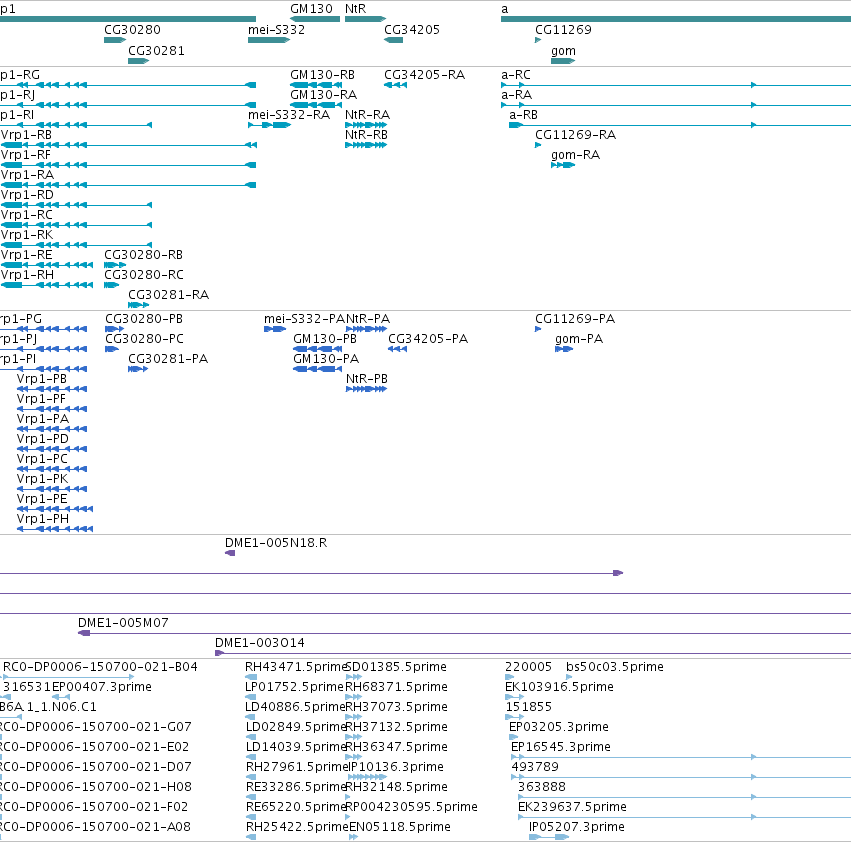Click the a-RA transcript label
Screen dimensions: 851x842
click(x=516, y=95)
